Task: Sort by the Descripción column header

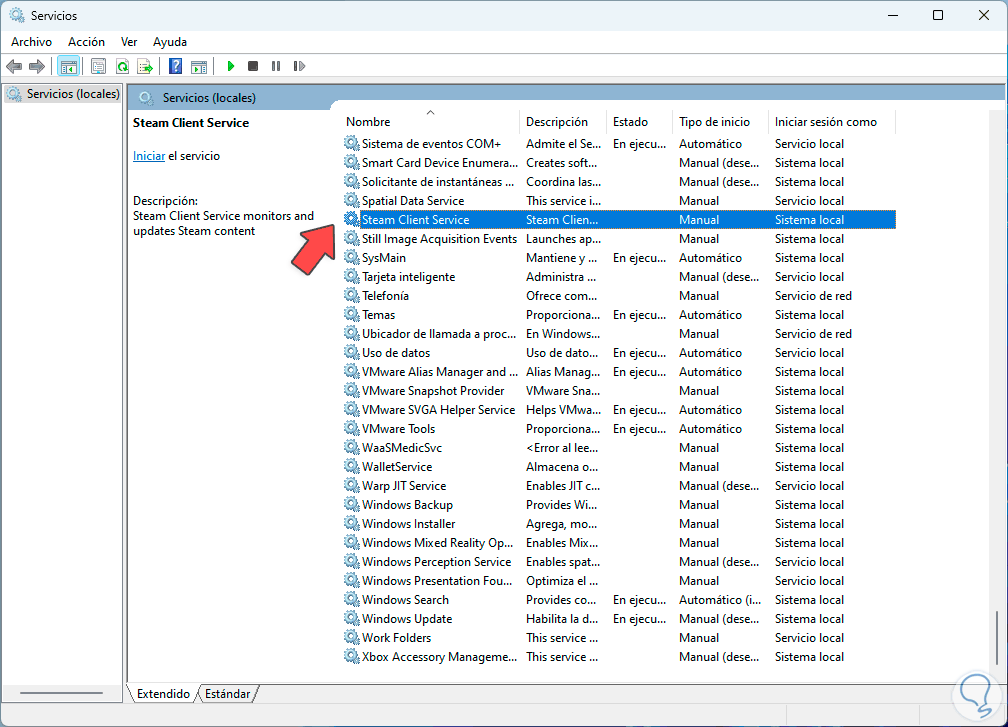Action: pos(562,121)
